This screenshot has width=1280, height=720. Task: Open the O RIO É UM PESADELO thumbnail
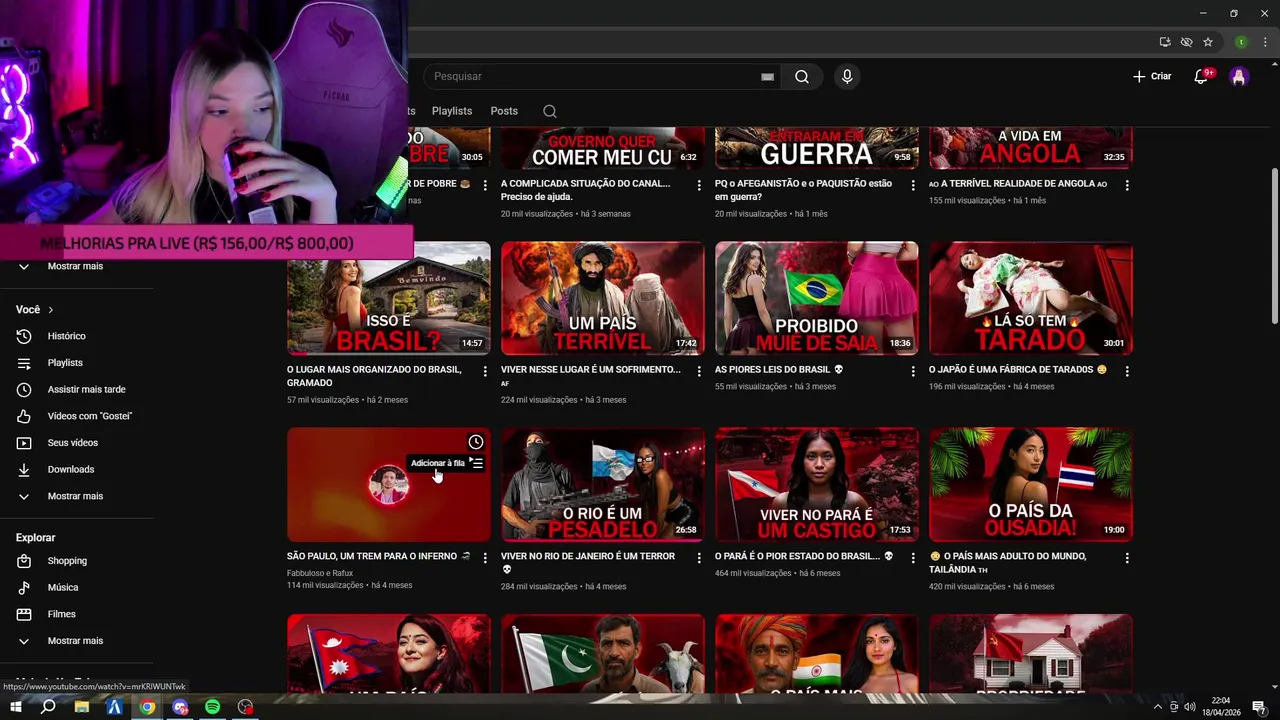603,484
